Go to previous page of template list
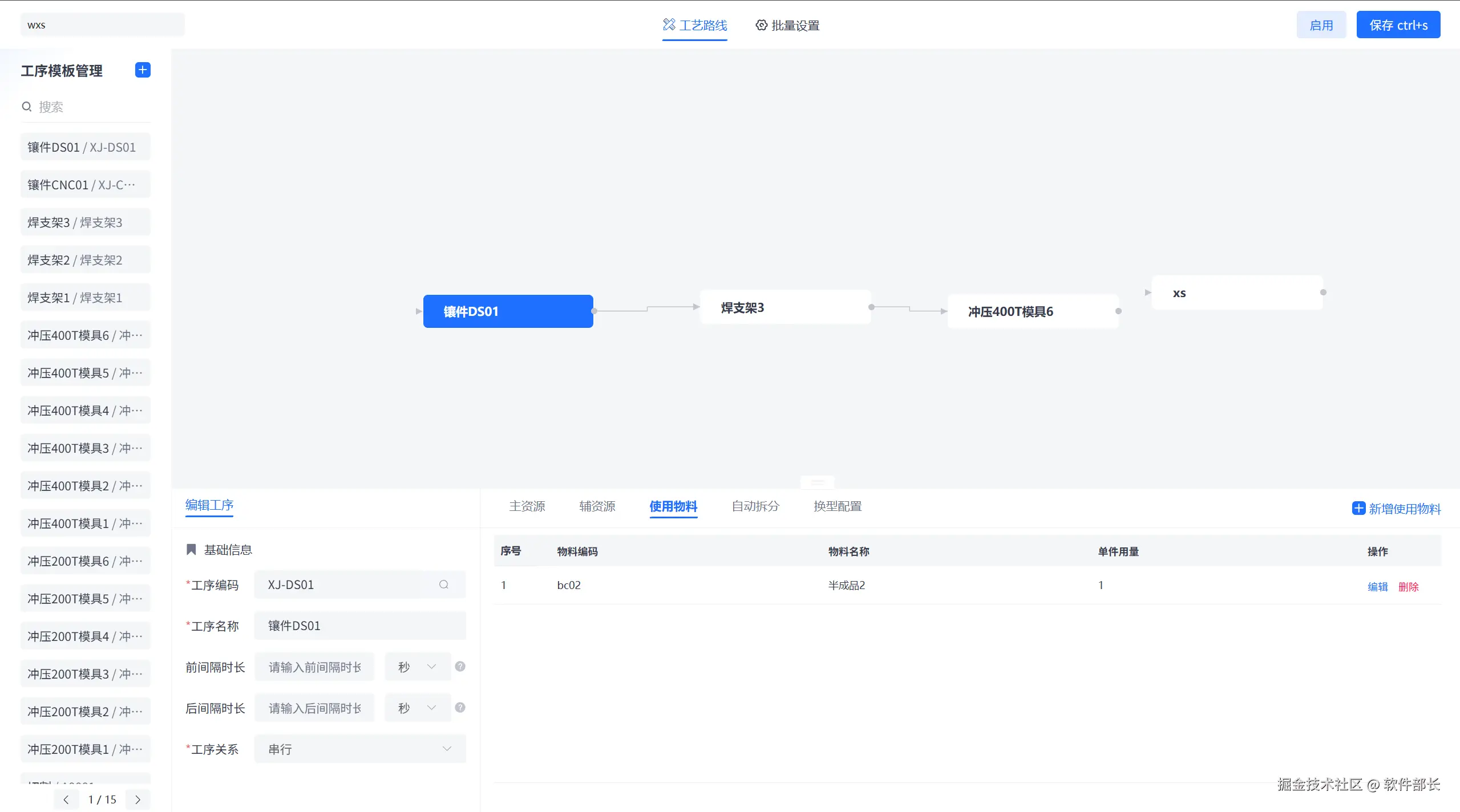Screen dimensions: 1460x812 [x=66, y=799]
